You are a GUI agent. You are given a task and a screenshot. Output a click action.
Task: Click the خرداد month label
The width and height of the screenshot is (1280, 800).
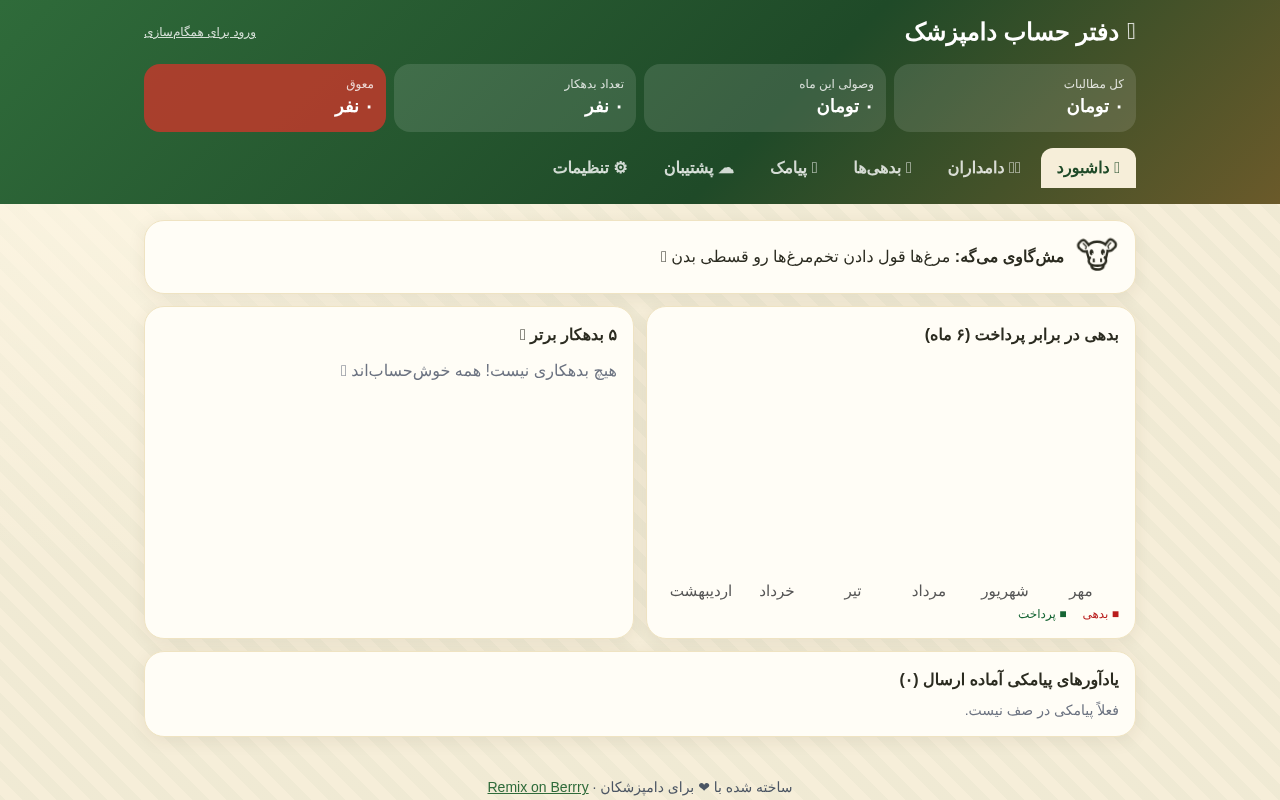(777, 591)
